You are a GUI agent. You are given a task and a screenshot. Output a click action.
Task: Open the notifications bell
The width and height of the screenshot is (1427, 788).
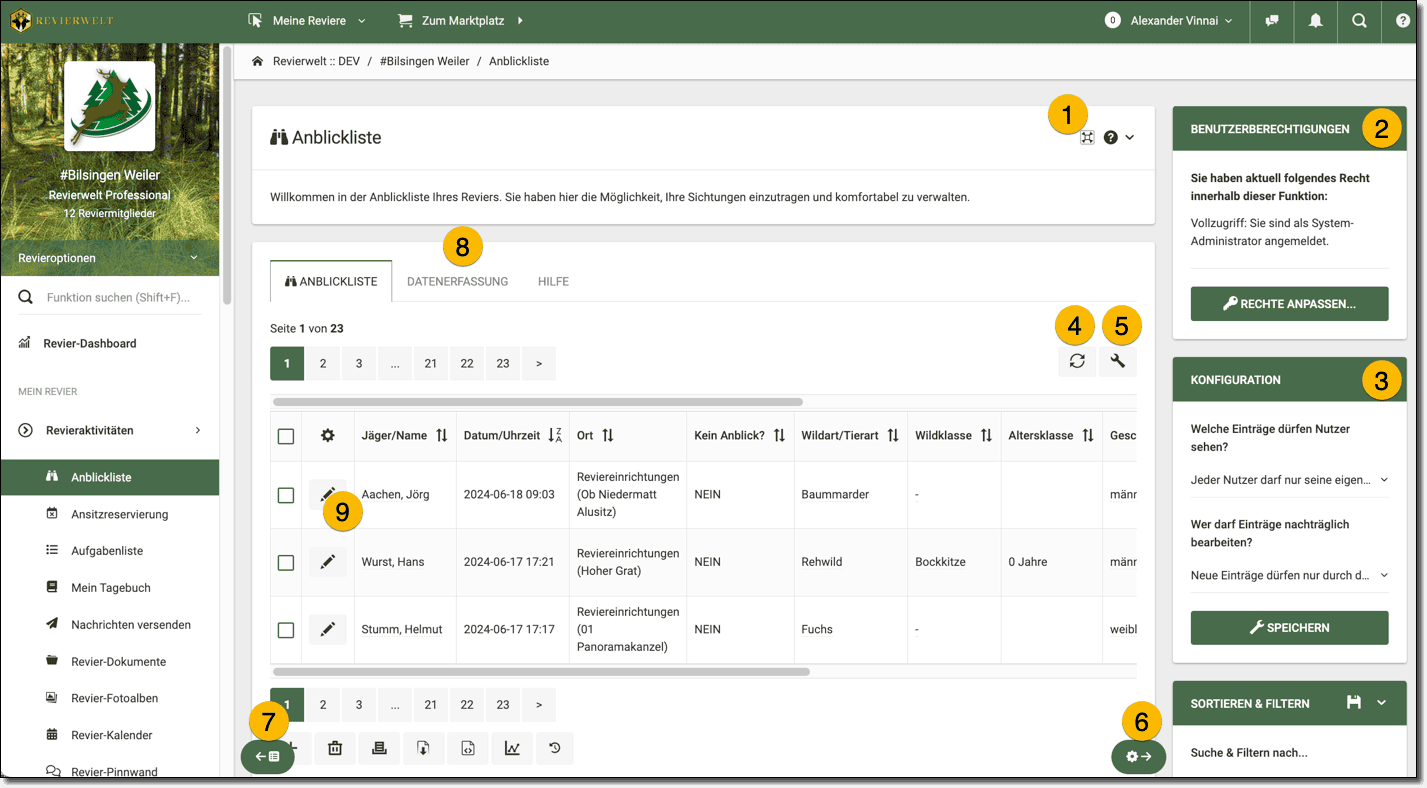tap(1315, 21)
